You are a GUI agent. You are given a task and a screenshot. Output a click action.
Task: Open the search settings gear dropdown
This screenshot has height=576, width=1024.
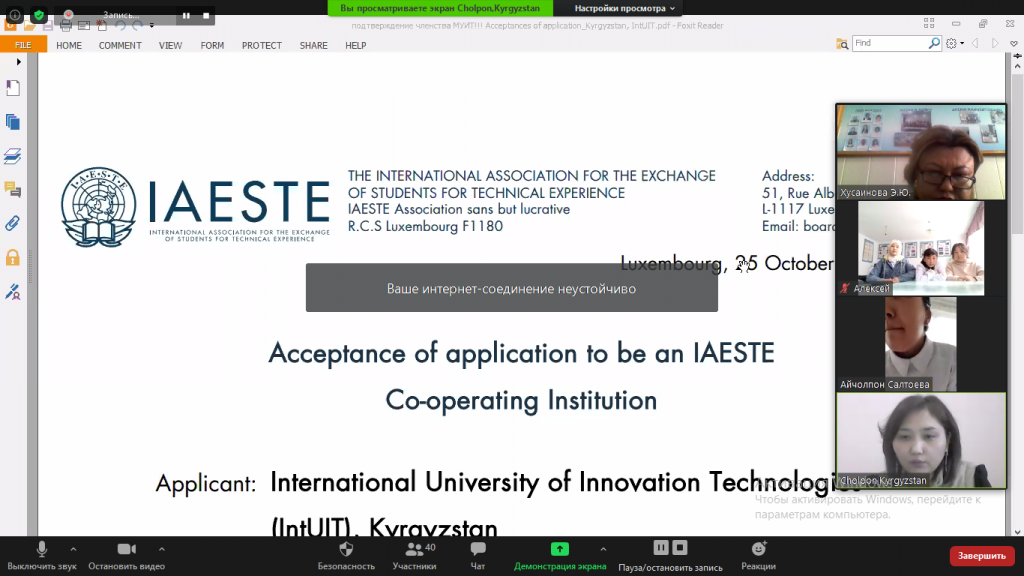[955, 44]
